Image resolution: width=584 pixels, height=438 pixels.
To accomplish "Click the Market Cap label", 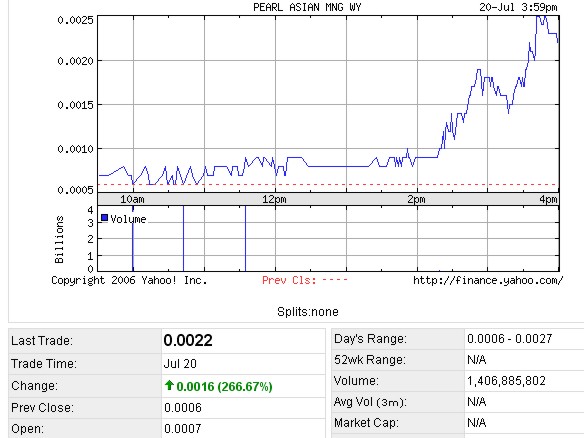I will coord(366,423).
